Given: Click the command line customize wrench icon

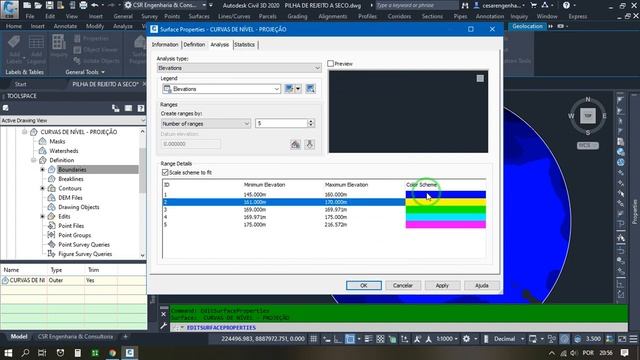Looking at the screenshot, I should tap(163, 326).
